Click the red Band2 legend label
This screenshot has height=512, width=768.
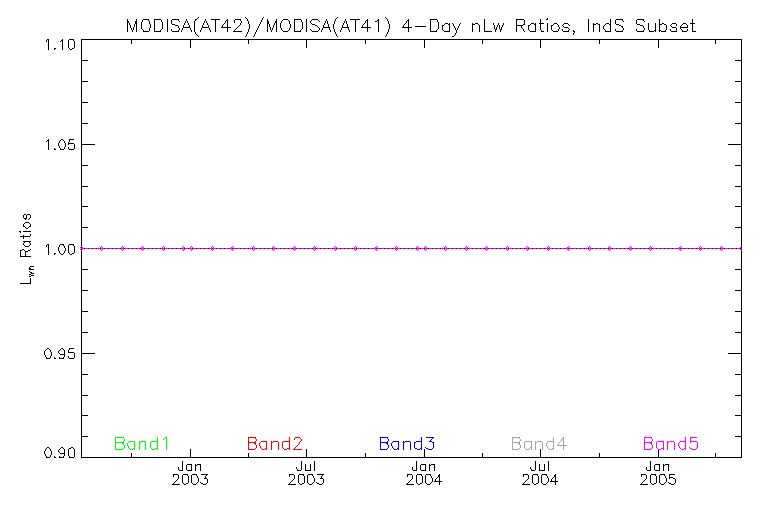click(x=275, y=444)
